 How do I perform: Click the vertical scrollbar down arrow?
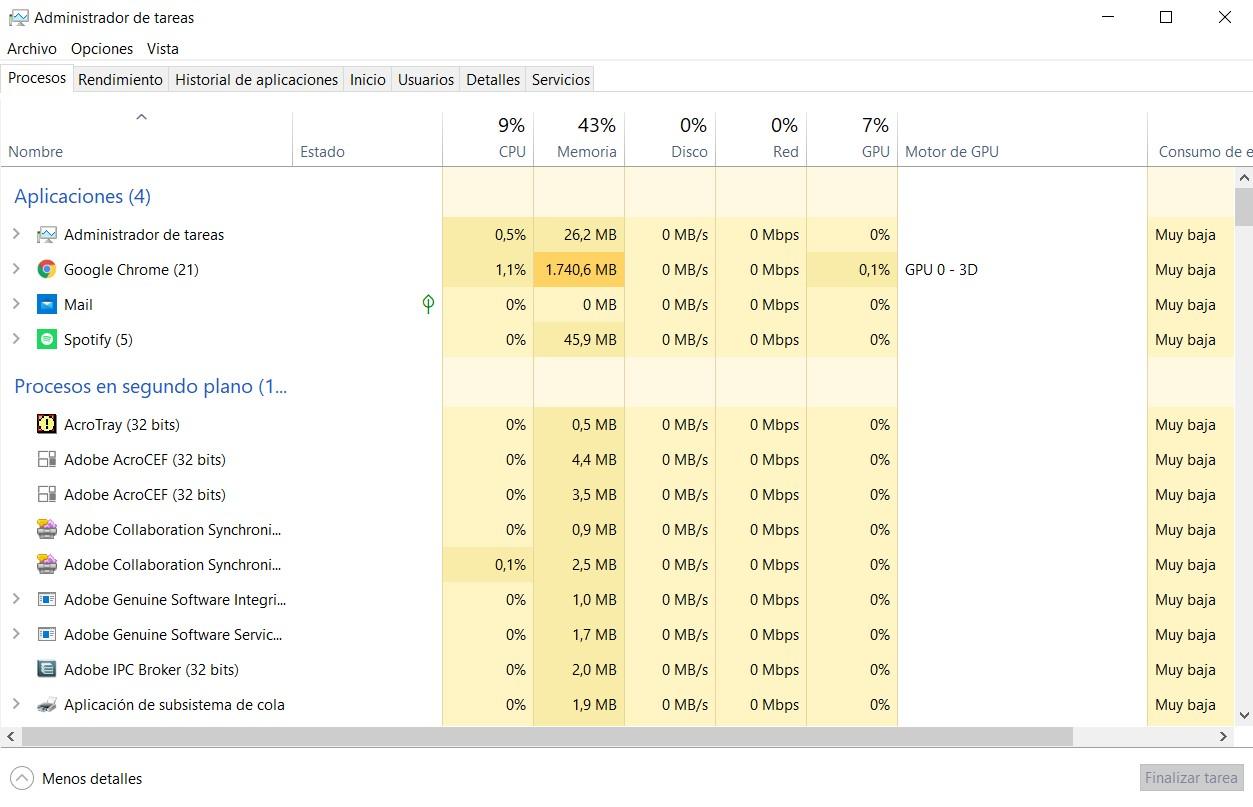[1244, 716]
